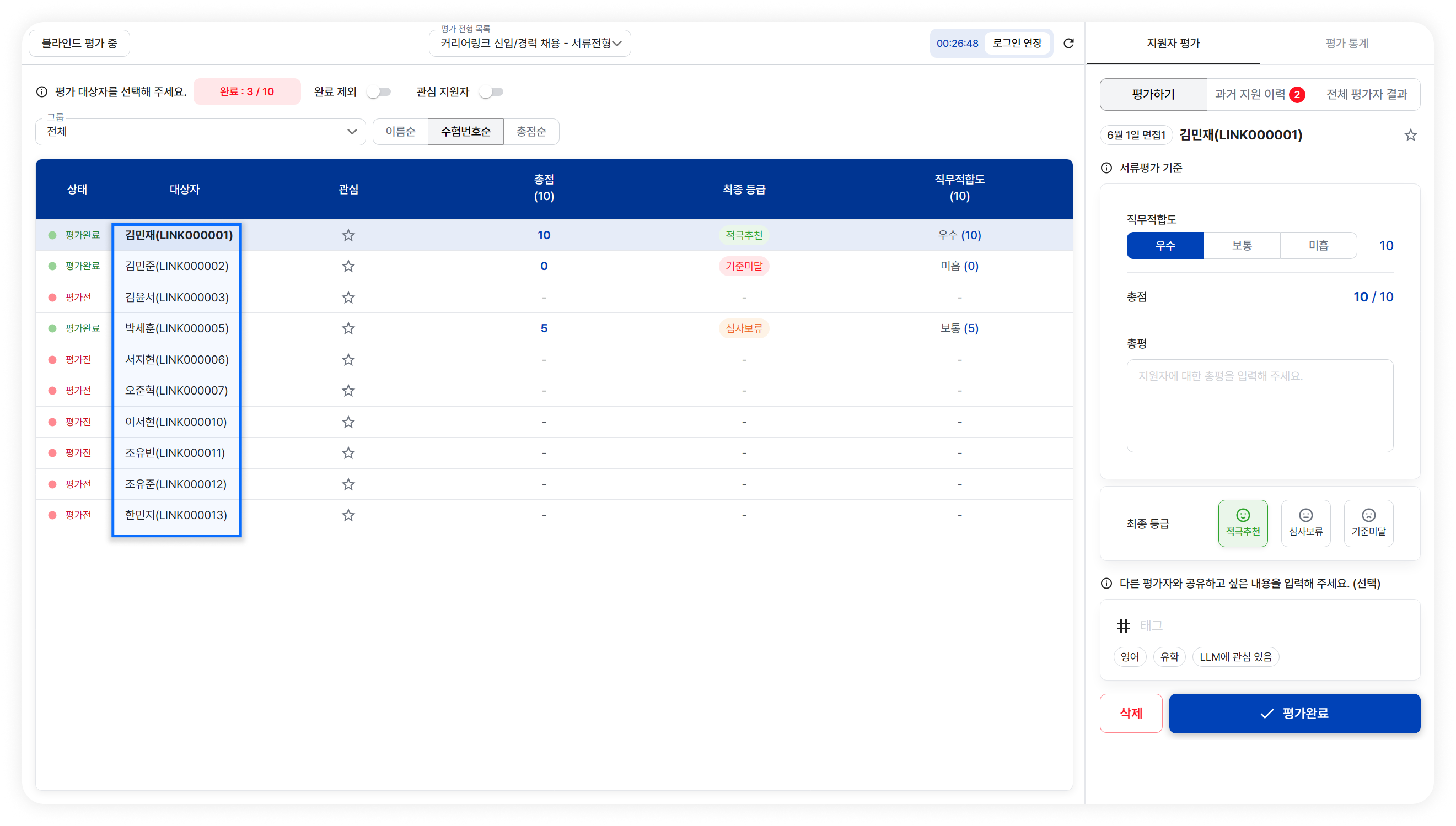Open the 그룹 dropdown showing 전체
Viewport: 1456px width, 826px height.
coord(200,132)
